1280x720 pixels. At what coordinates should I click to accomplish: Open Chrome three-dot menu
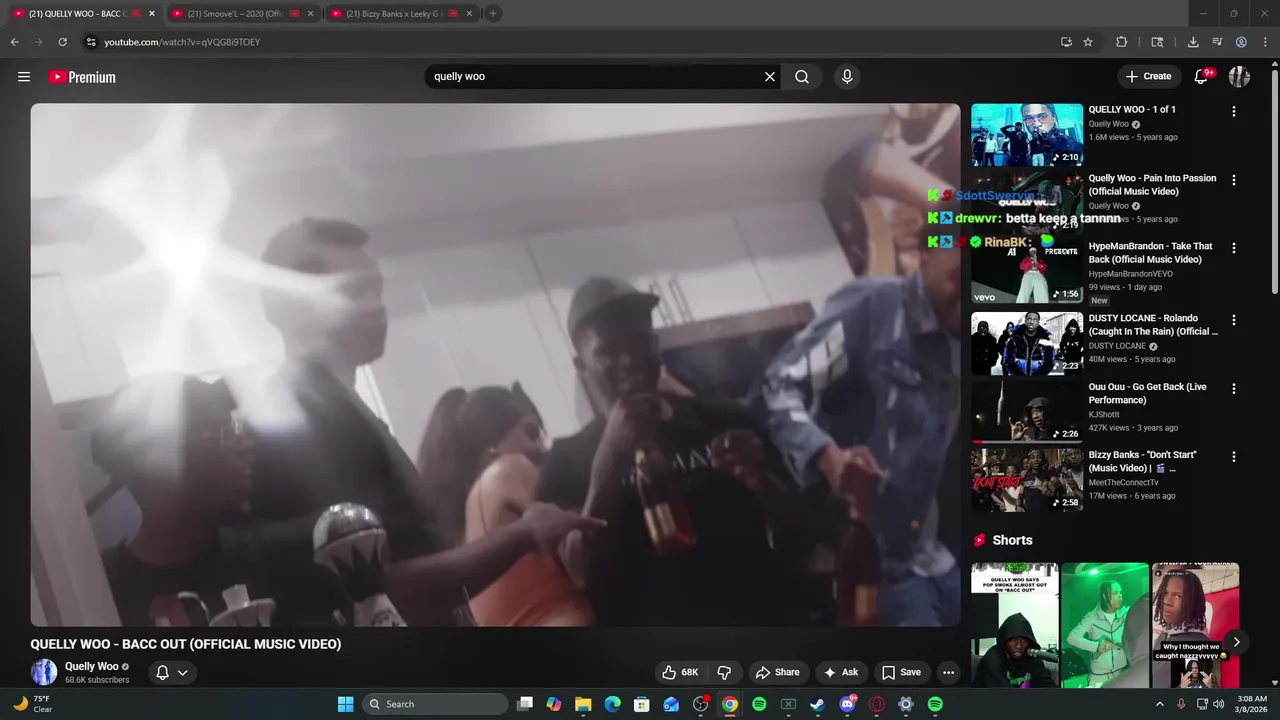coord(1265,42)
